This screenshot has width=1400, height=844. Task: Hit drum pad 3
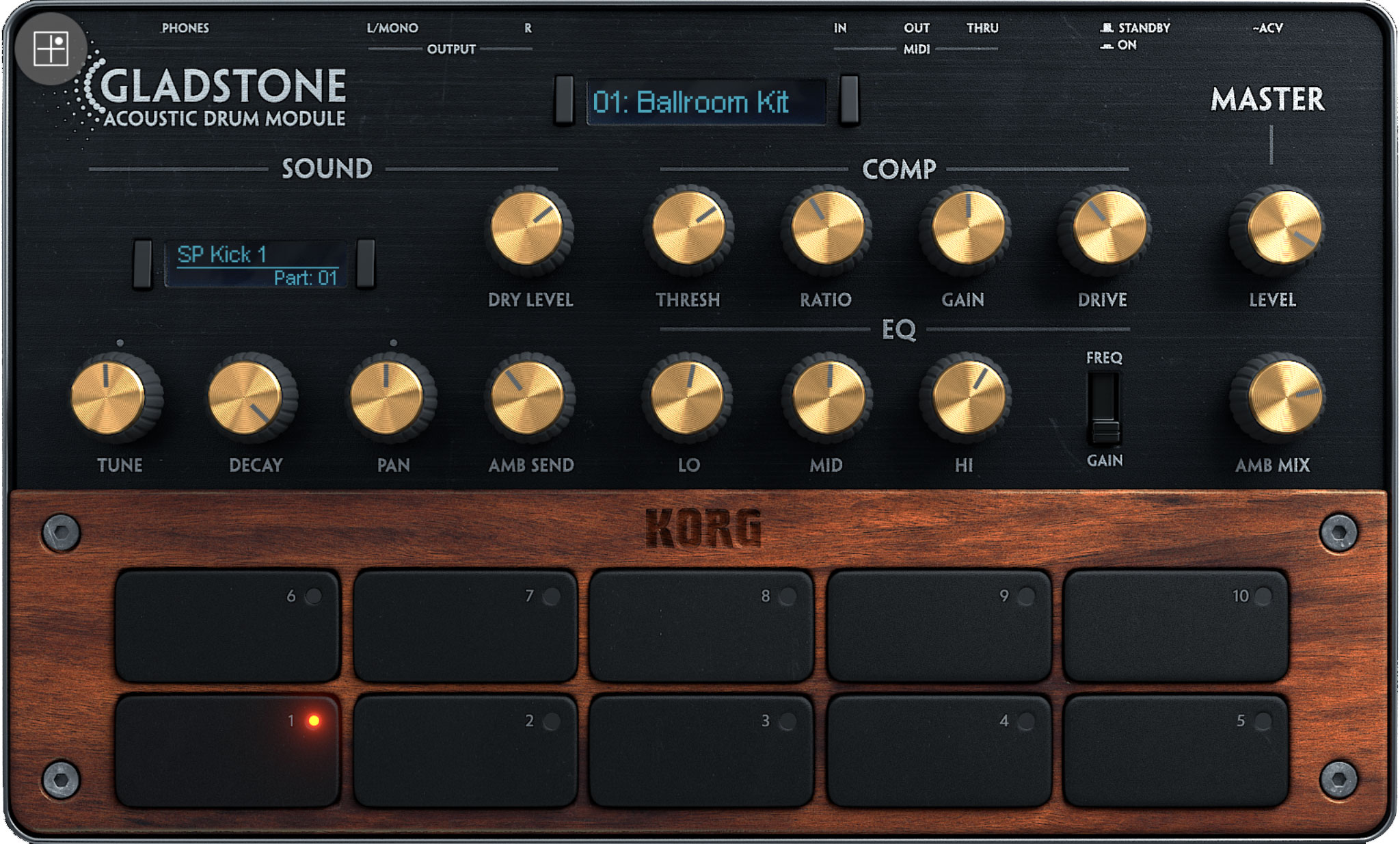click(701, 750)
